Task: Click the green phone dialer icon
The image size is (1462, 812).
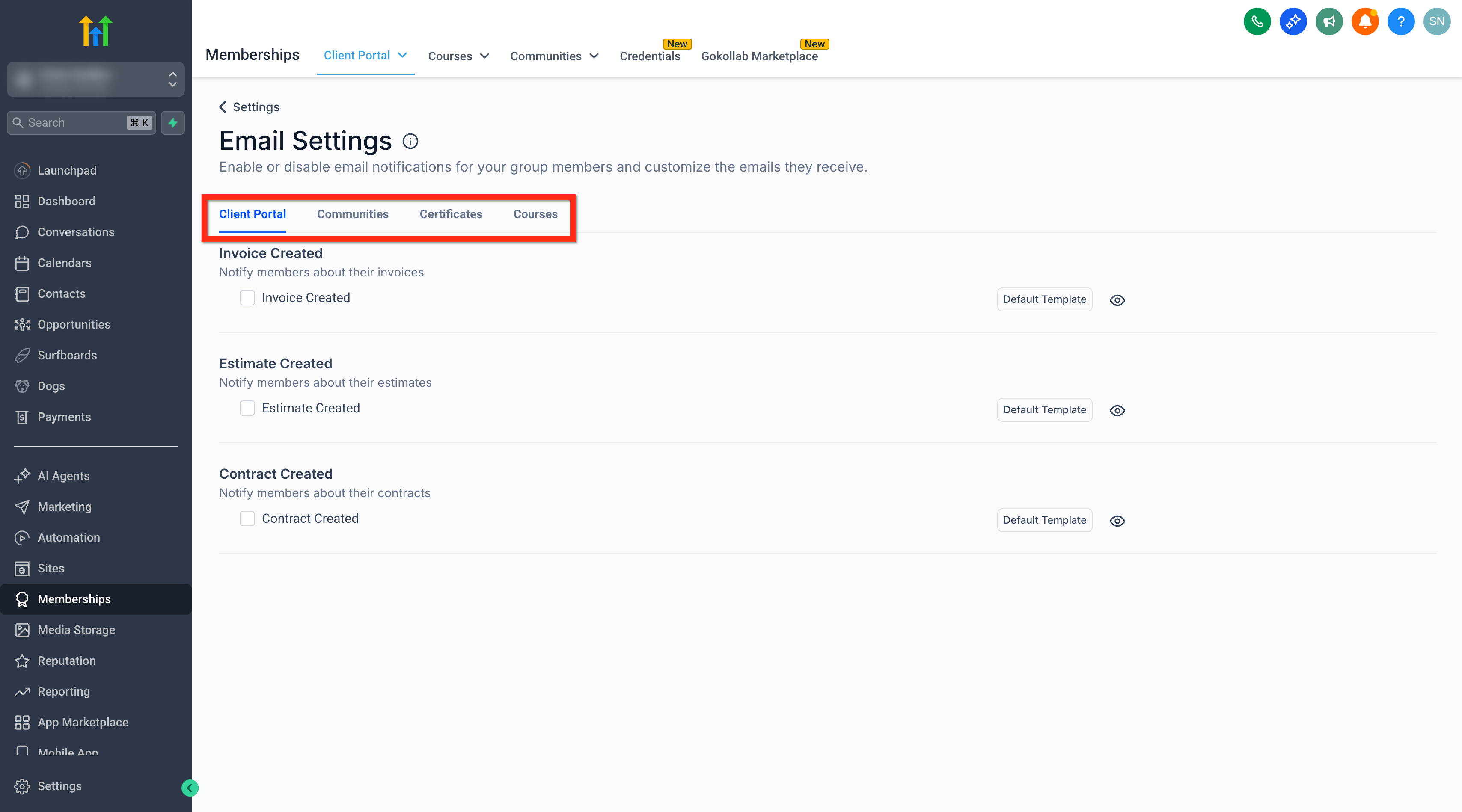Action: tap(1257, 21)
